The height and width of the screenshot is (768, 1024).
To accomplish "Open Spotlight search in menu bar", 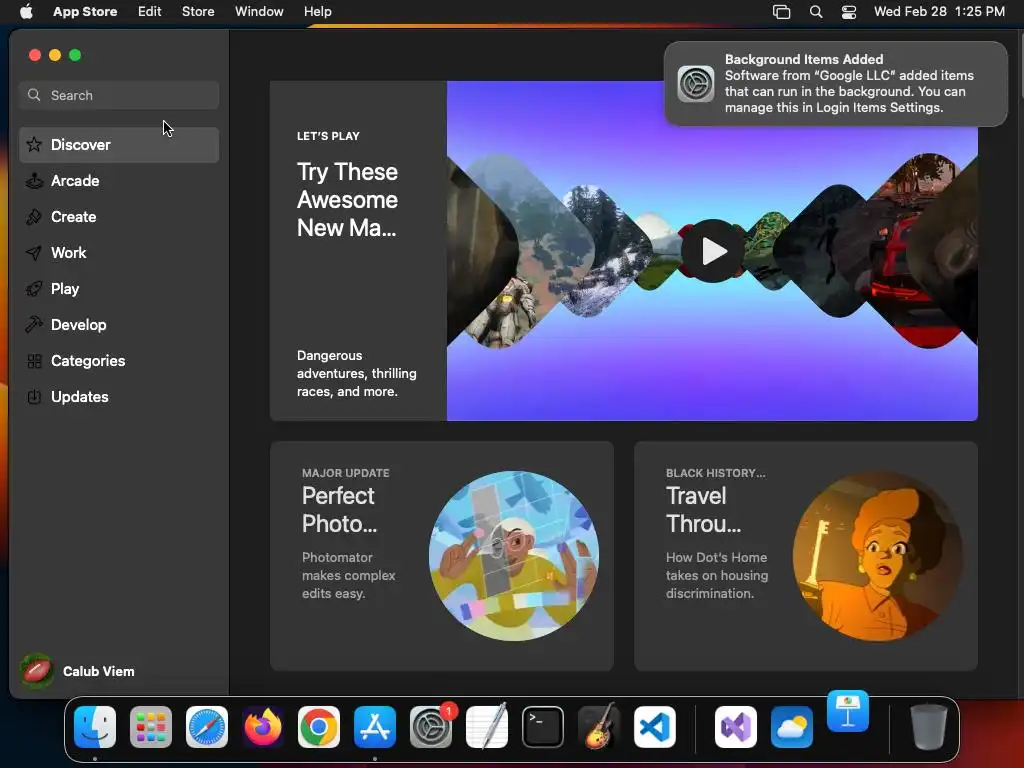I will point(816,12).
